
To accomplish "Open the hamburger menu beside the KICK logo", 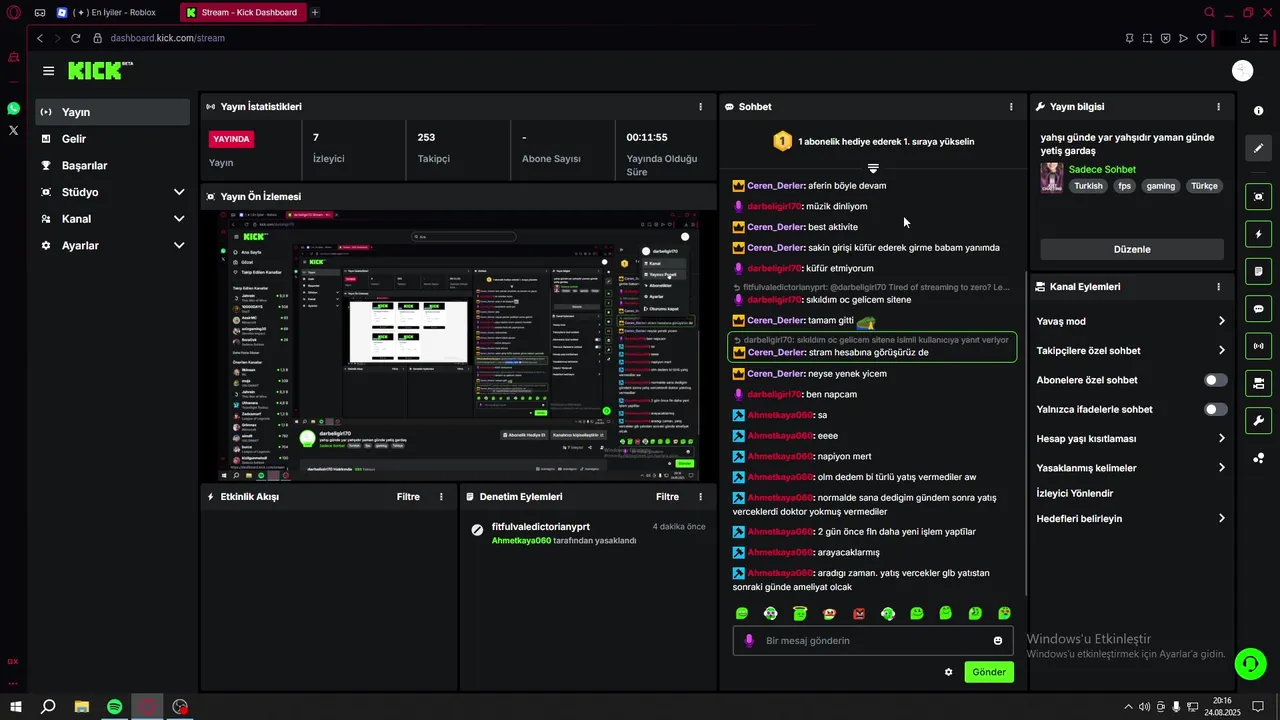I will click(x=48, y=70).
